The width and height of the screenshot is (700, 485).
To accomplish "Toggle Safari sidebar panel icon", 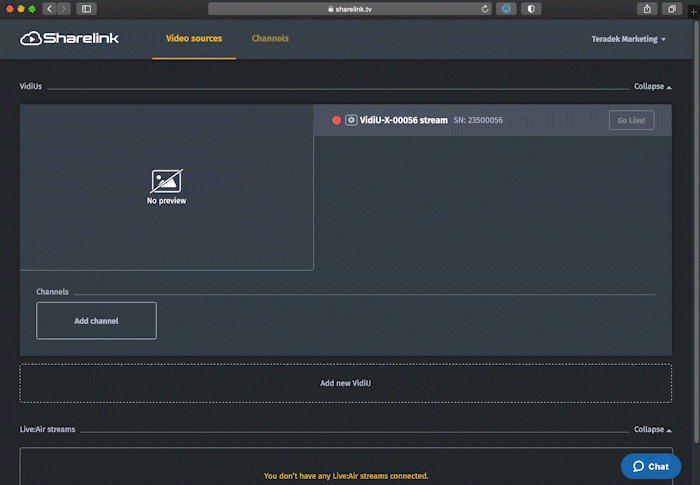I will point(86,8).
